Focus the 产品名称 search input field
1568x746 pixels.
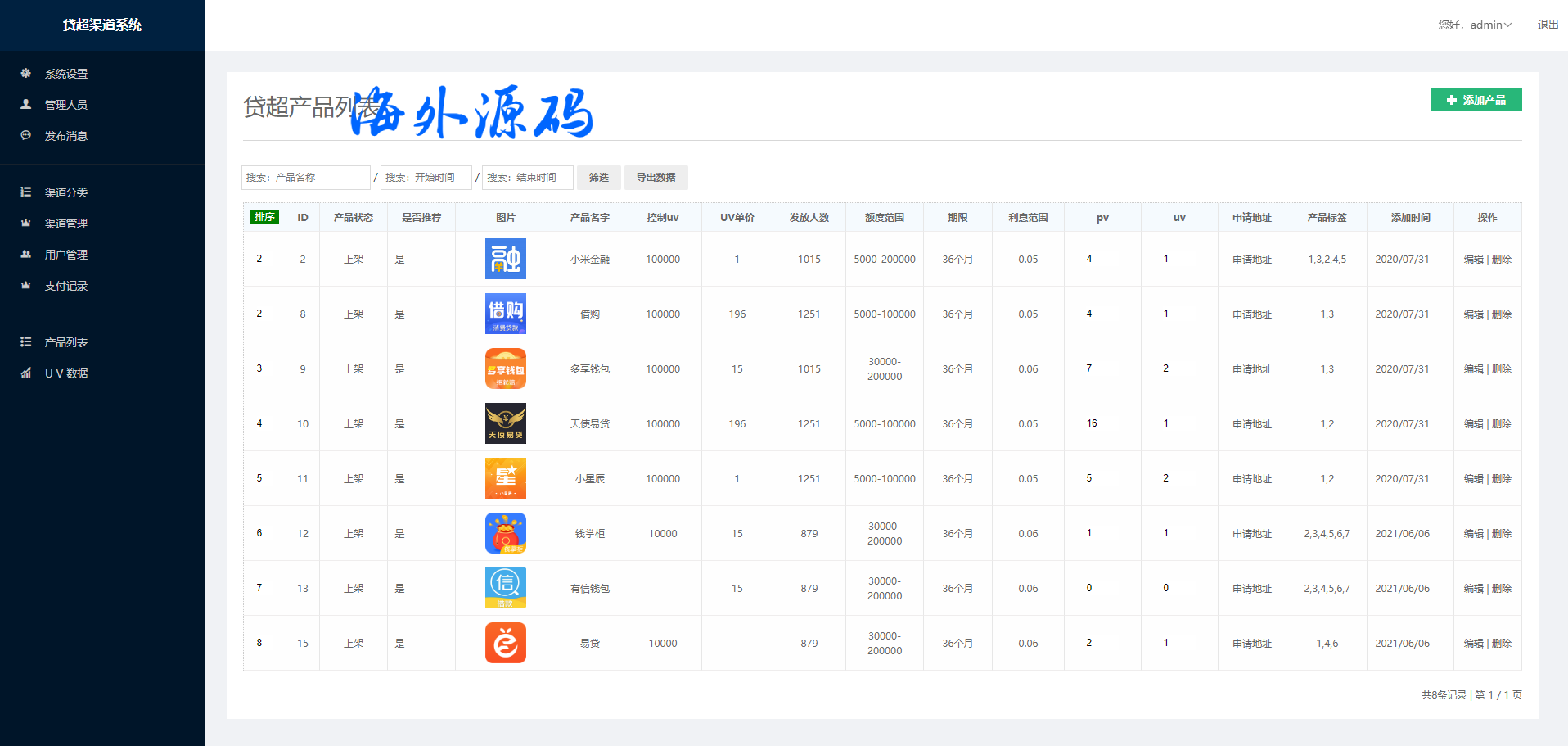tap(305, 178)
